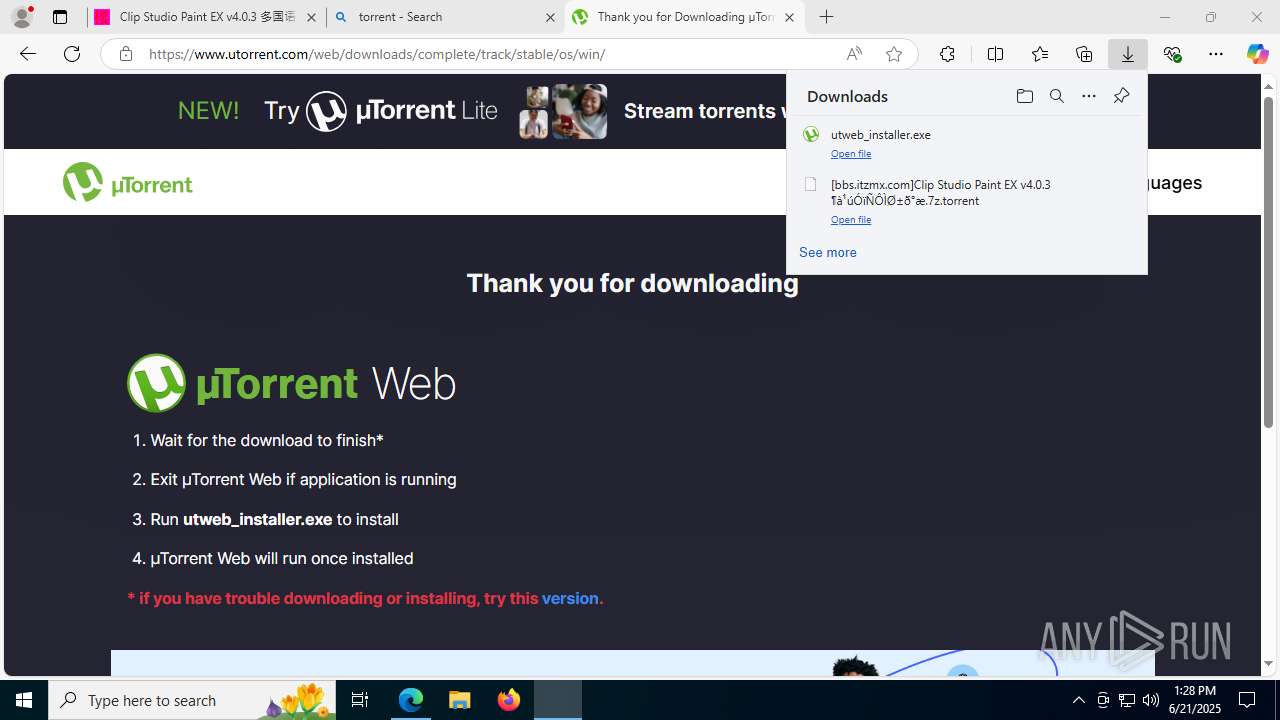View site information lock icon
This screenshot has height=720, width=1280.
point(125,54)
